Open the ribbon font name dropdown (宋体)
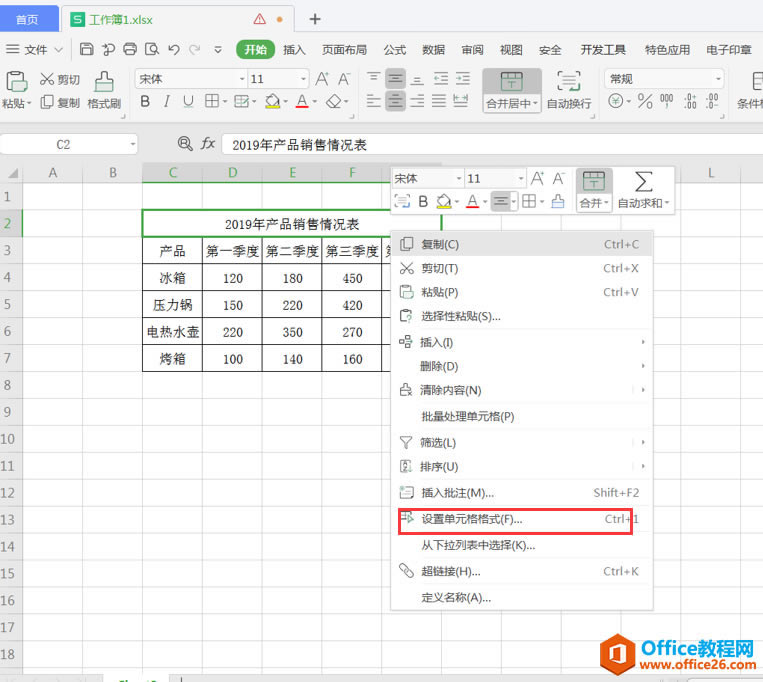Viewport: 763px width, 682px height. point(242,79)
